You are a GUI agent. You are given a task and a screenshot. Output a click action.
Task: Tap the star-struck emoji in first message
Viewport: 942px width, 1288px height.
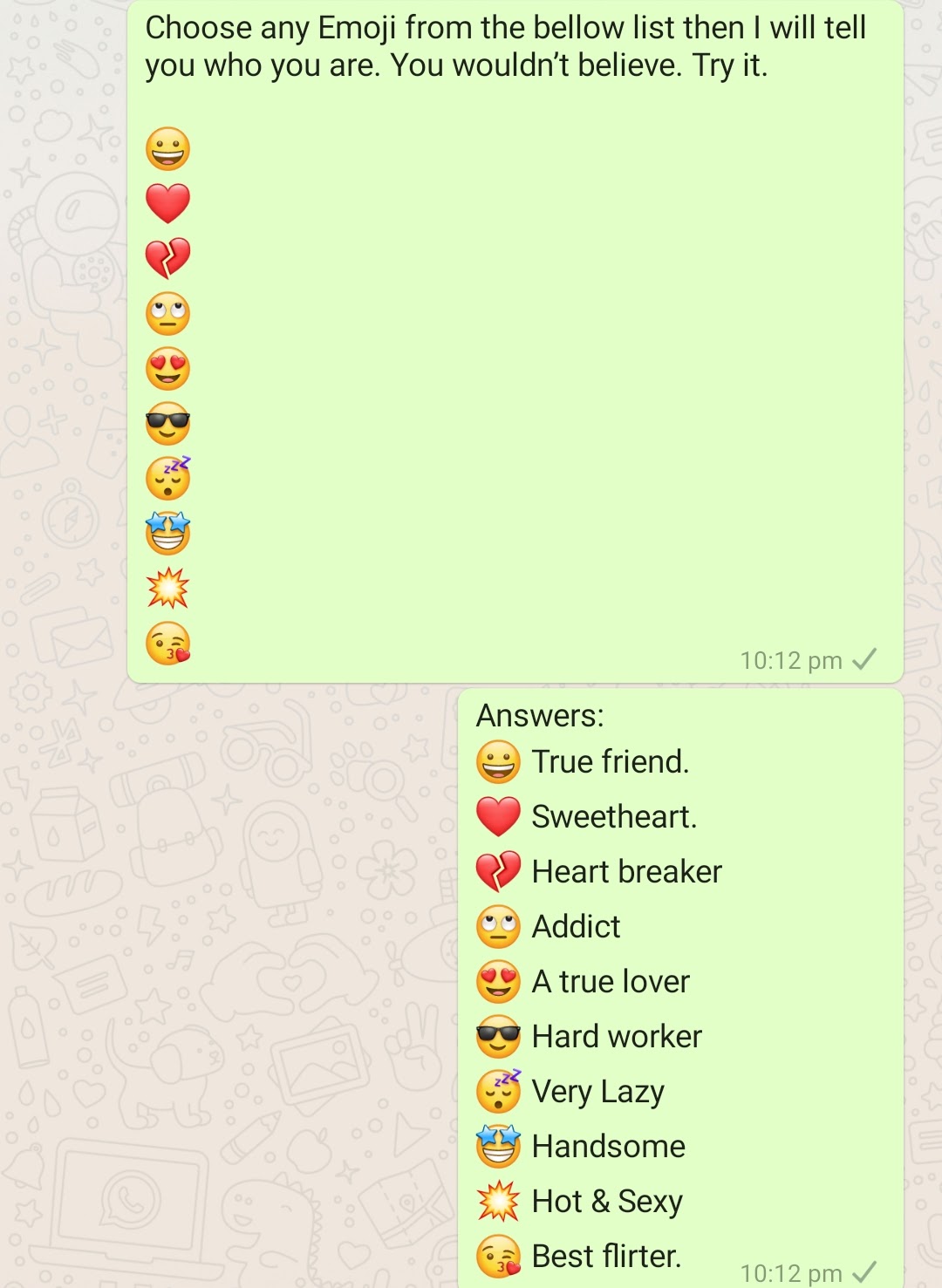coord(167,534)
